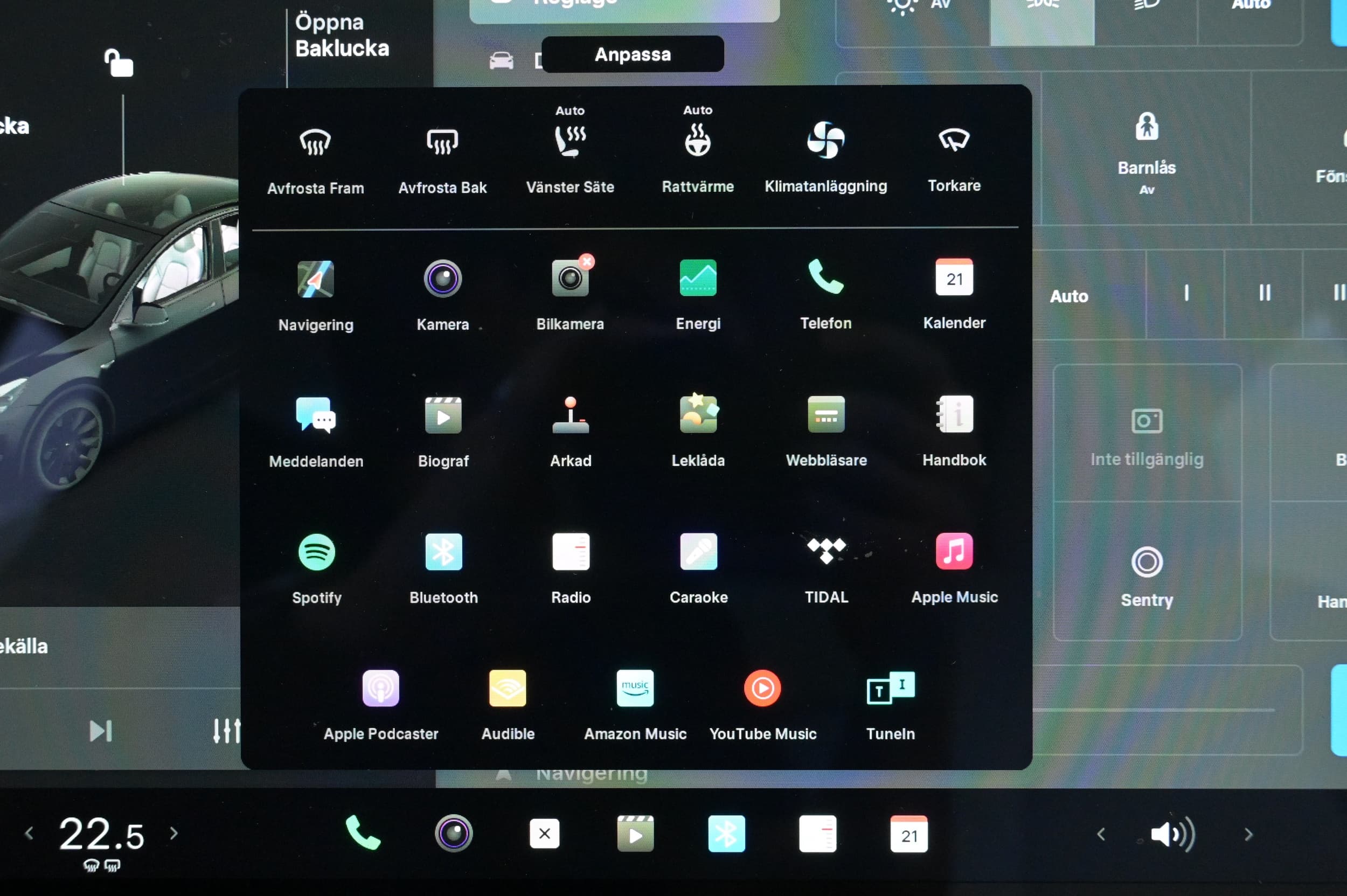Open Radio from bottom dock
Viewport: 1347px width, 896px height.
pyautogui.click(x=818, y=834)
